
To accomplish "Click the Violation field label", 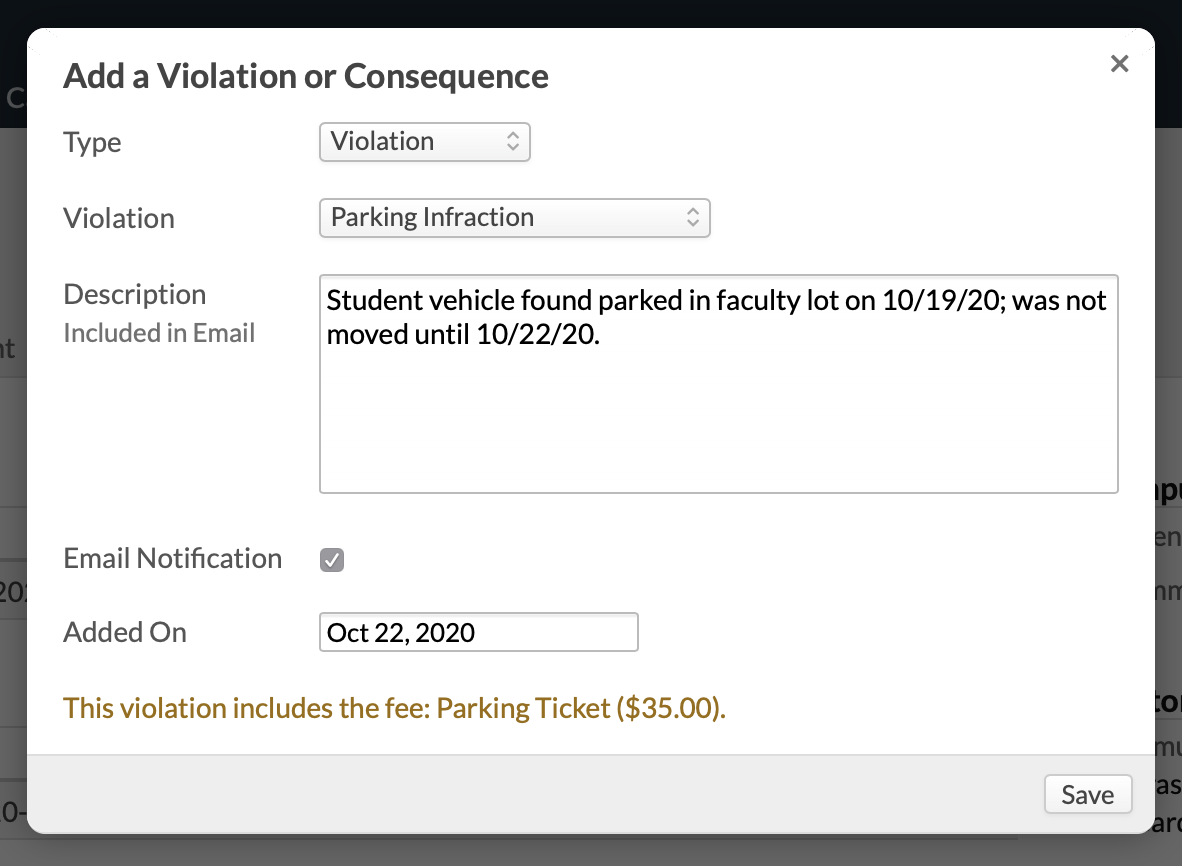I will click(119, 218).
